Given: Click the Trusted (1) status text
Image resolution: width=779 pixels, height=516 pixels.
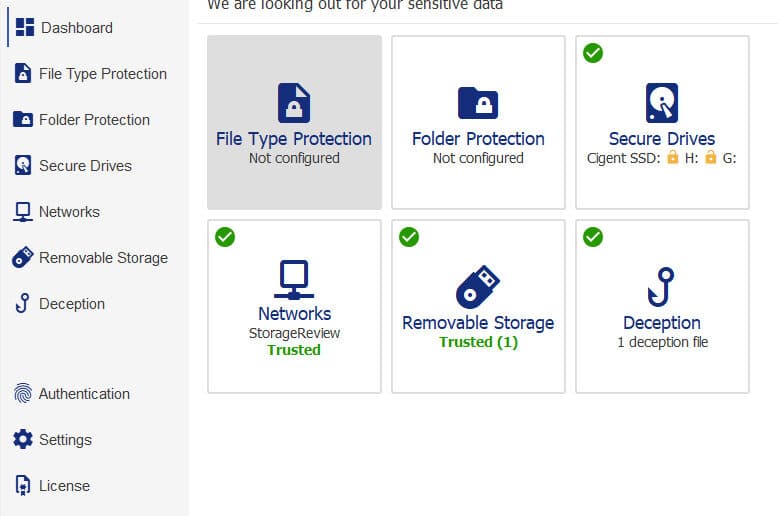Looking at the screenshot, I should [x=478, y=342].
